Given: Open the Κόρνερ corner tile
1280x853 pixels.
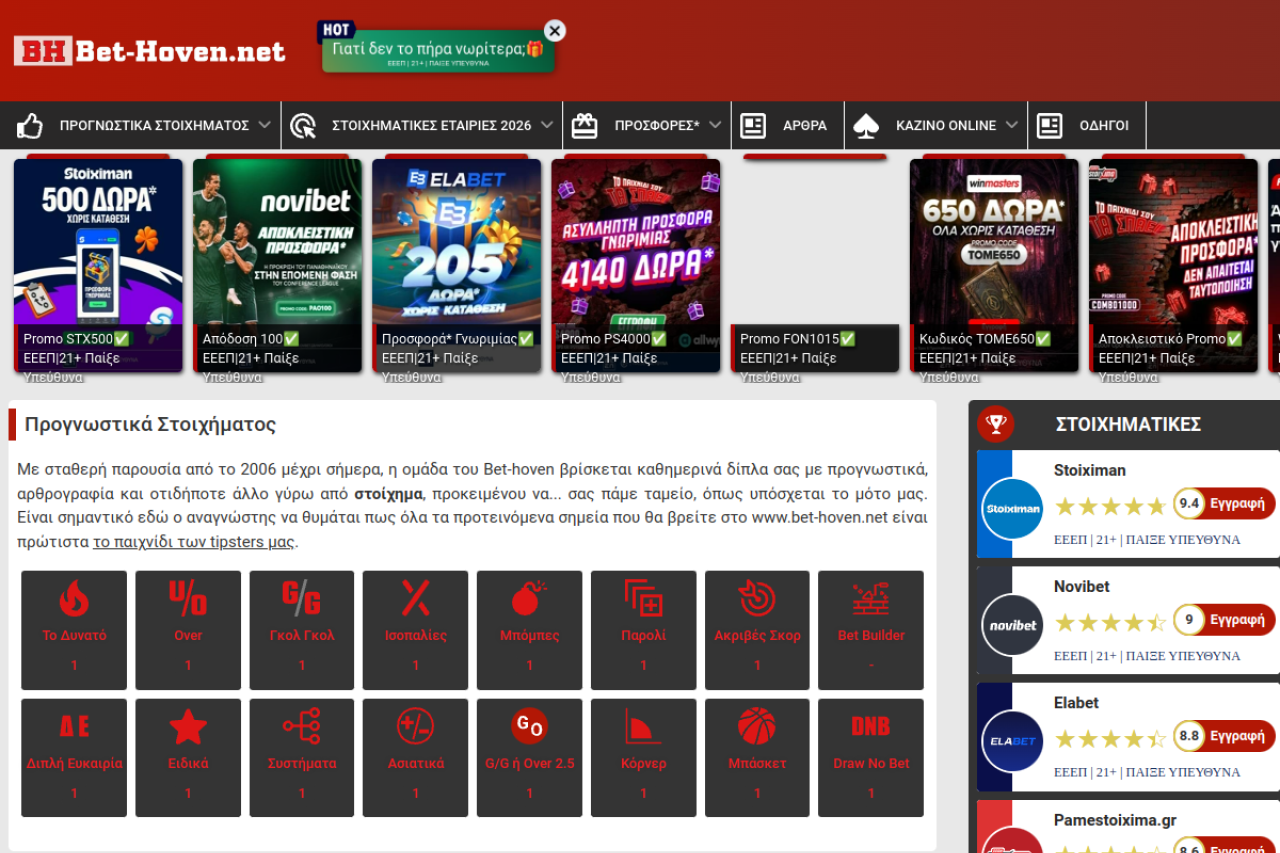Looking at the screenshot, I should click(x=644, y=758).
